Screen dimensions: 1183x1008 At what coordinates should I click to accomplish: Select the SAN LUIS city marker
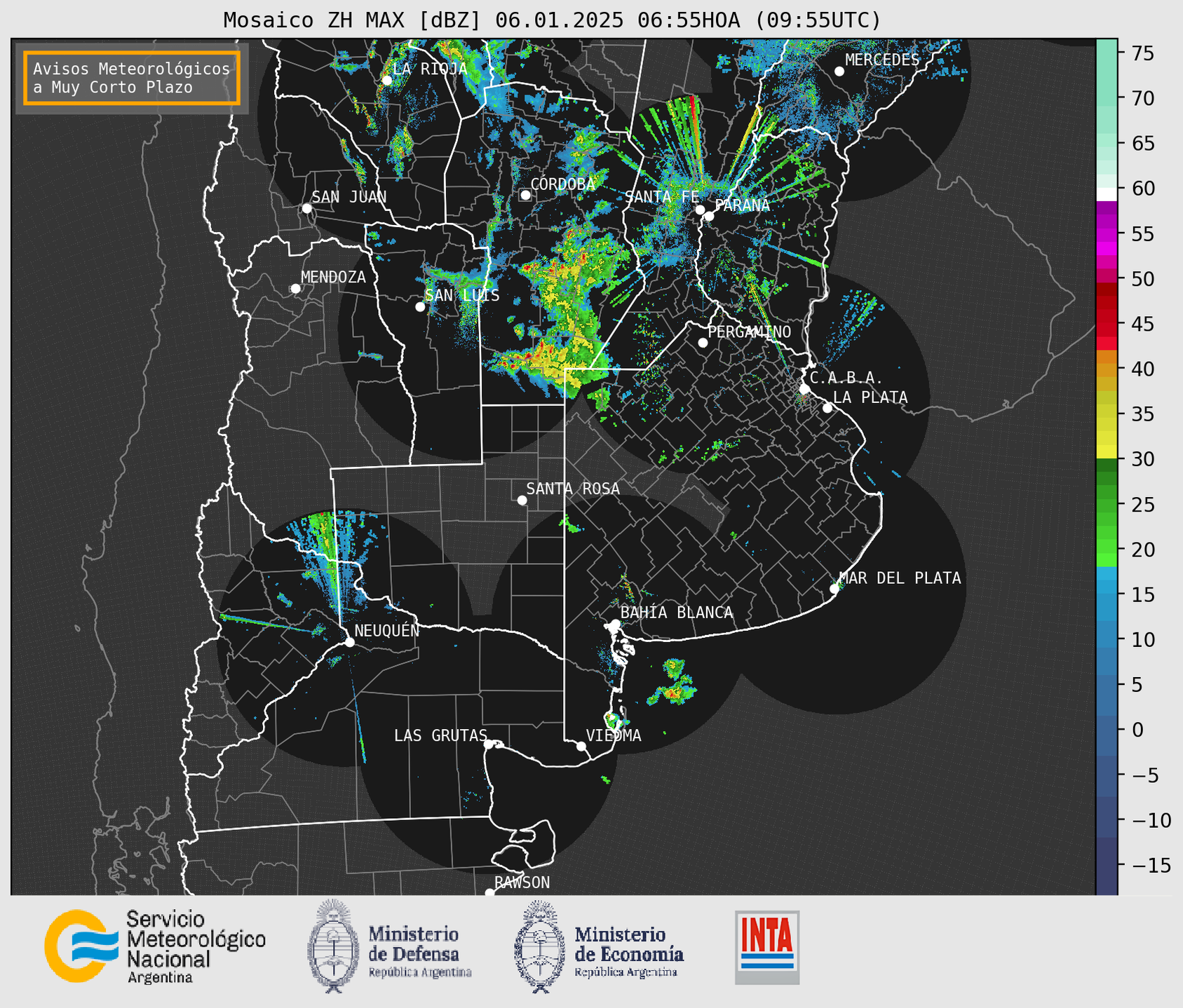pyautogui.click(x=420, y=307)
